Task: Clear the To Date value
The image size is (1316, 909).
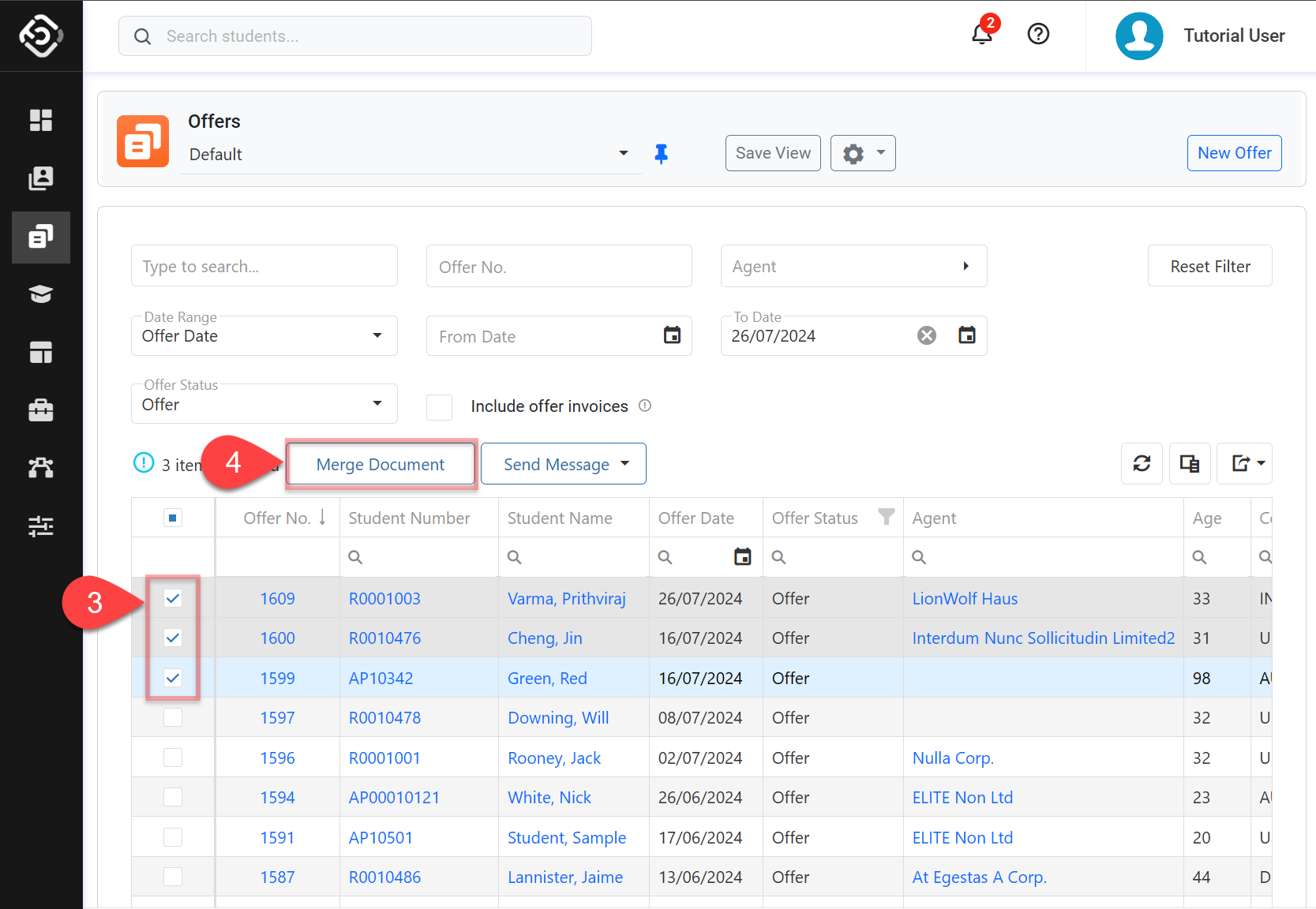Action: [x=927, y=336]
